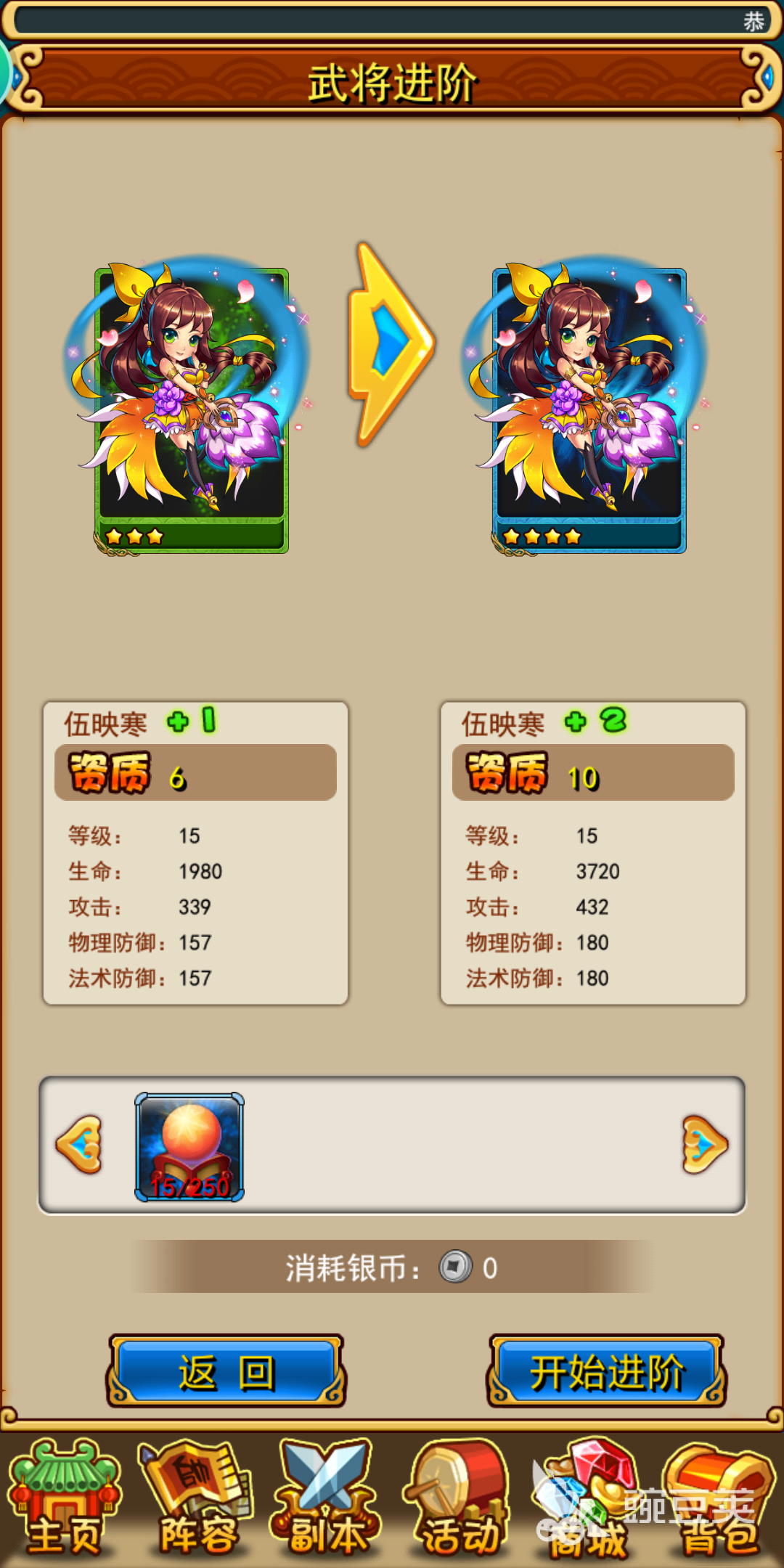Viewport: 784px width, 1568px height.
Task: Tap the big yellow advancement arrow
Action: (x=391, y=344)
